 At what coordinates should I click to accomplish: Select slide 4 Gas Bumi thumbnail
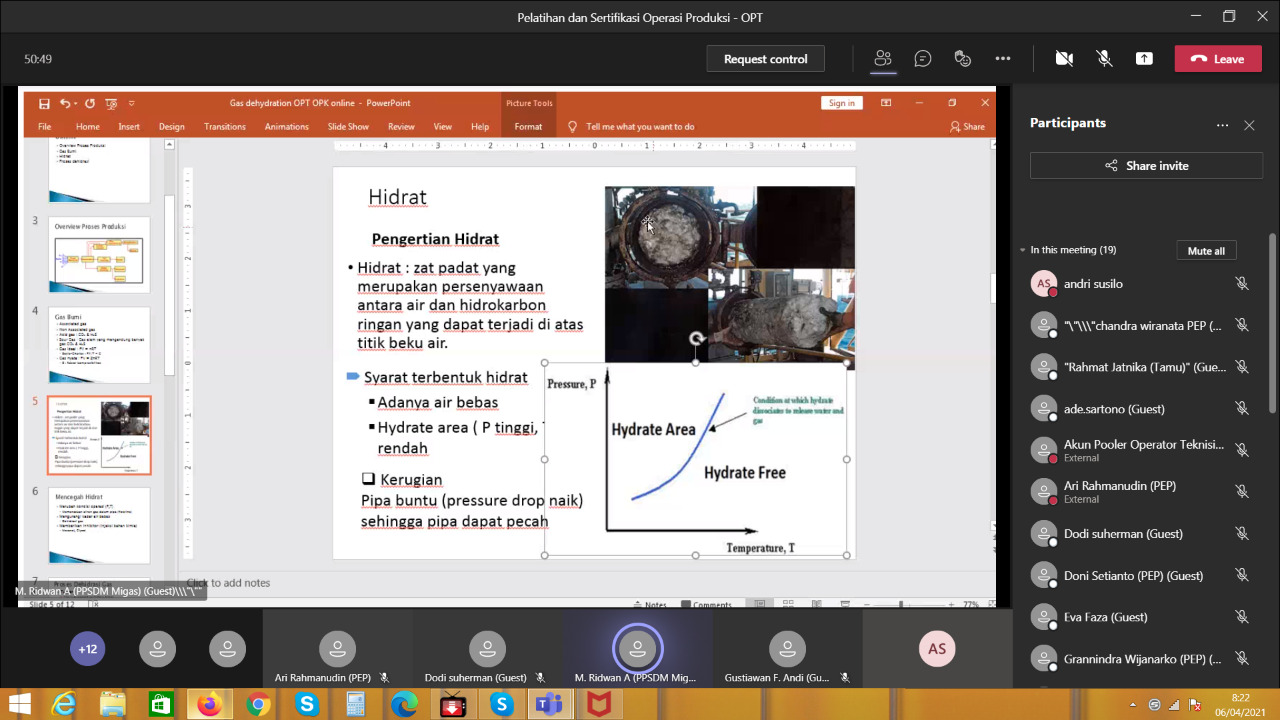point(99,345)
